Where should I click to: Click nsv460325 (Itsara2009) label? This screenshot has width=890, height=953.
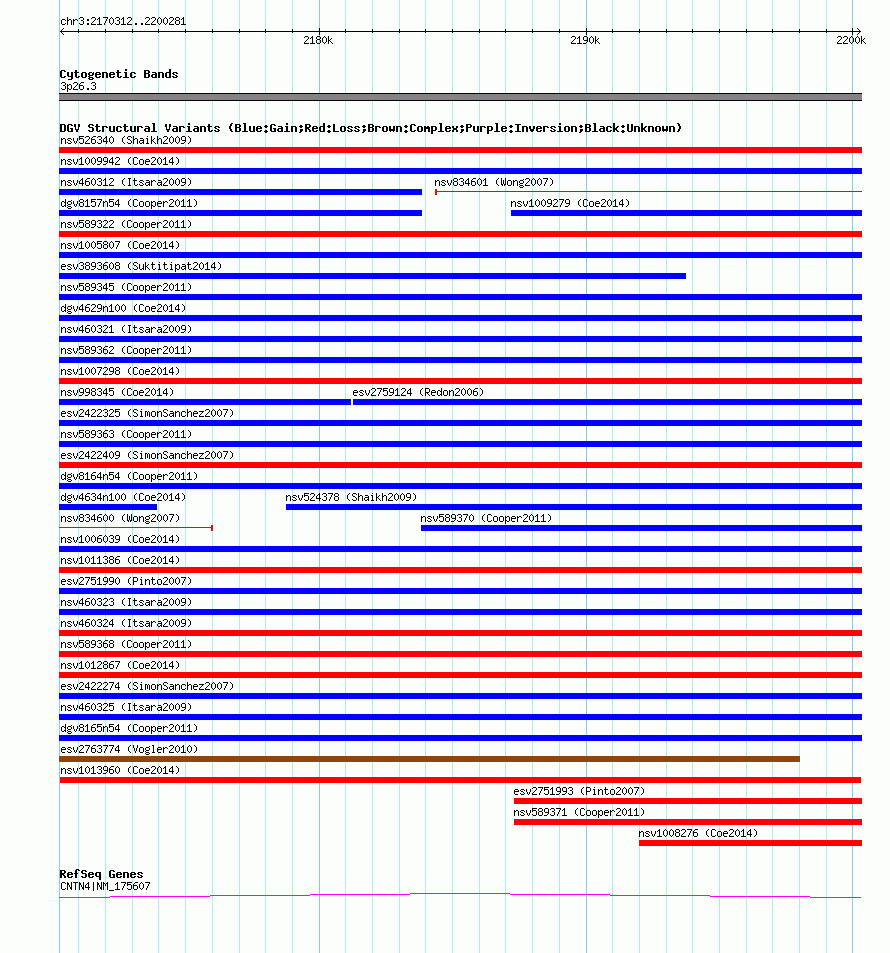[x=126, y=707]
